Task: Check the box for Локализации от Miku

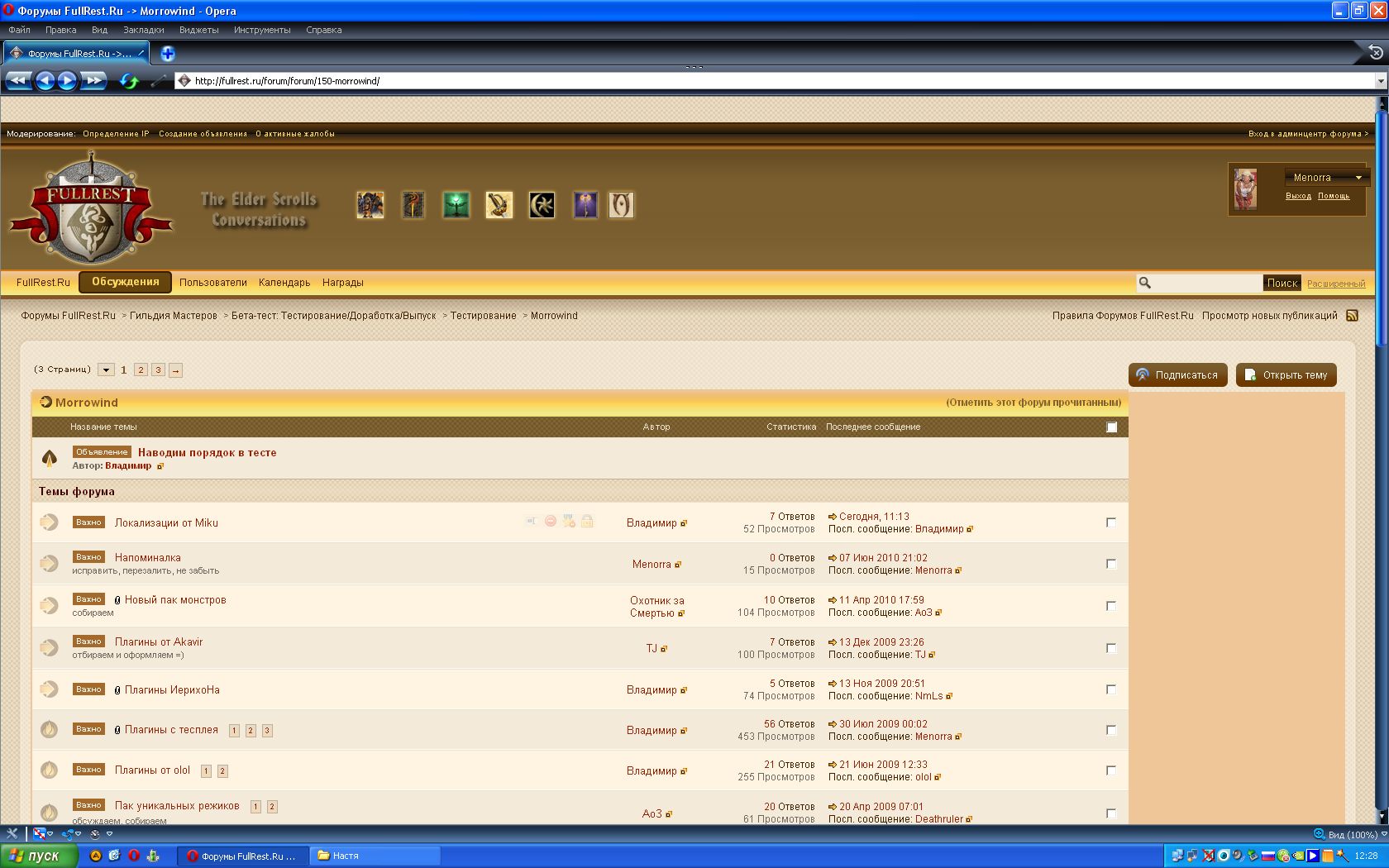Action: (1111, 522)
